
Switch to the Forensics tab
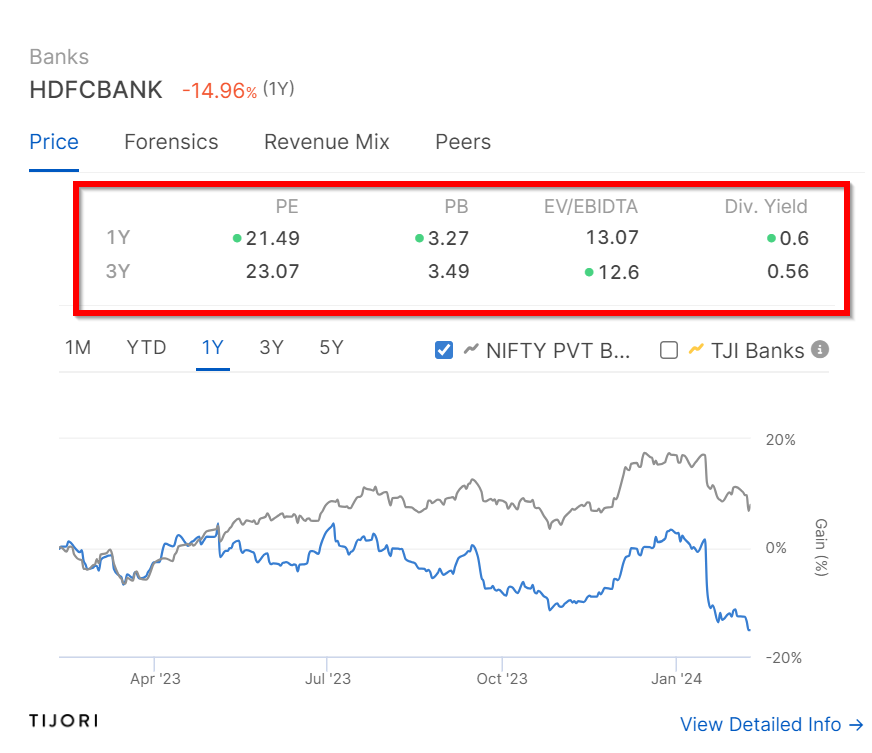click(171, 142)
